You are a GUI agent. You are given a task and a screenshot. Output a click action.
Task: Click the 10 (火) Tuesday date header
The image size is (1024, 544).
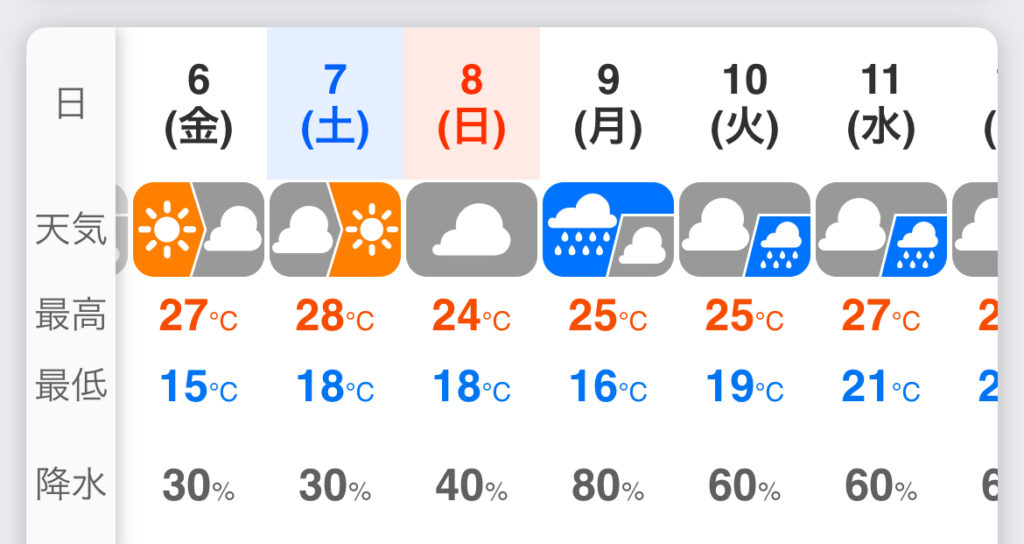[744, 106]
